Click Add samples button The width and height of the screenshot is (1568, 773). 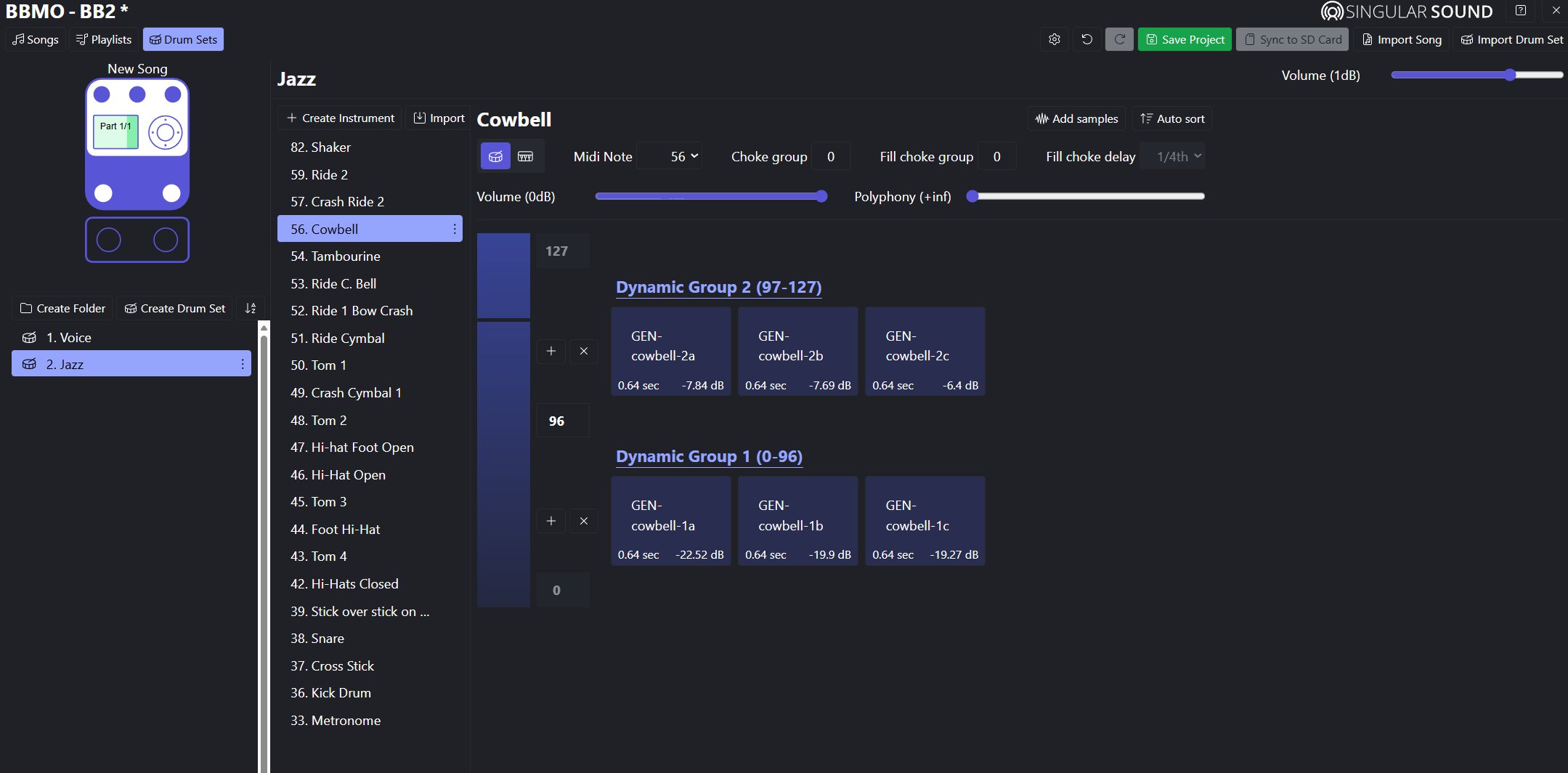point(1076,118)
